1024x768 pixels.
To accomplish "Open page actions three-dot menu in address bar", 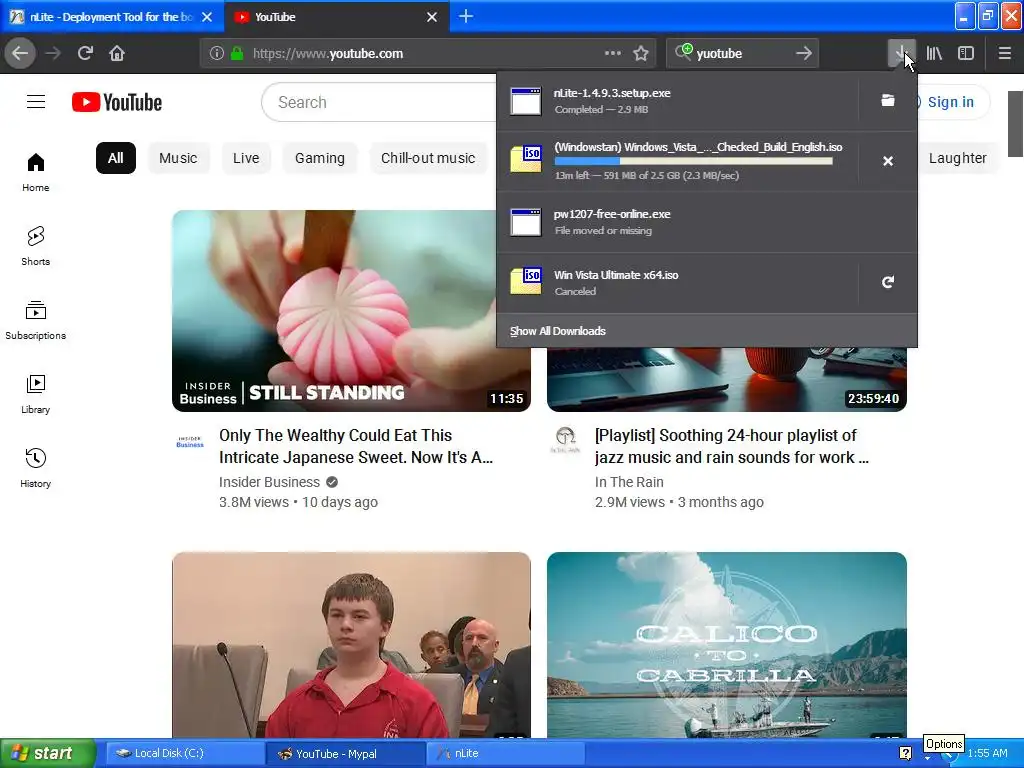I will coord(613,54).
